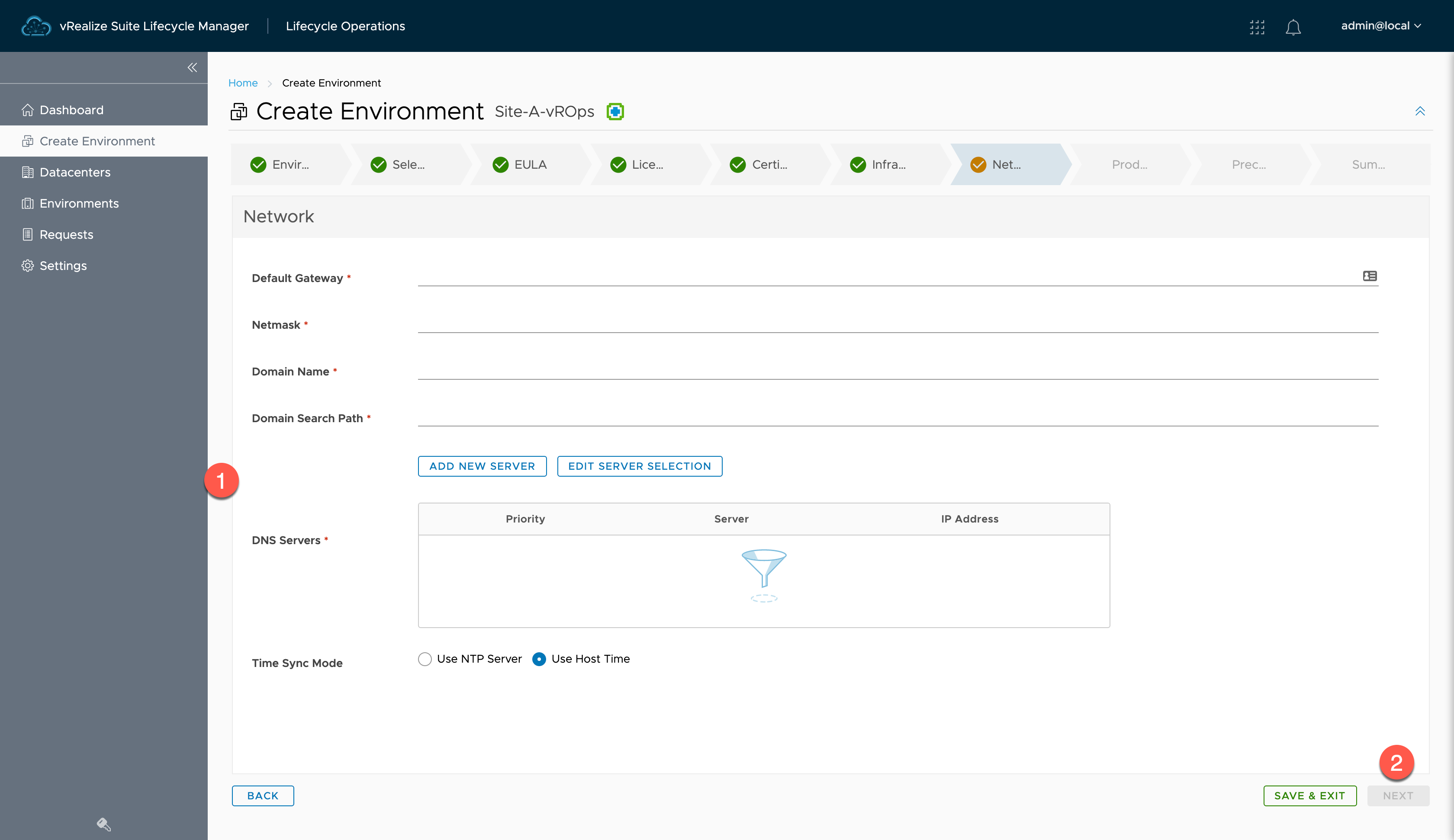Image resolution: width=1454 pixels, height=840 pixels.
Task: Click Lifecycle Operations header text
Action: point(345,26)
